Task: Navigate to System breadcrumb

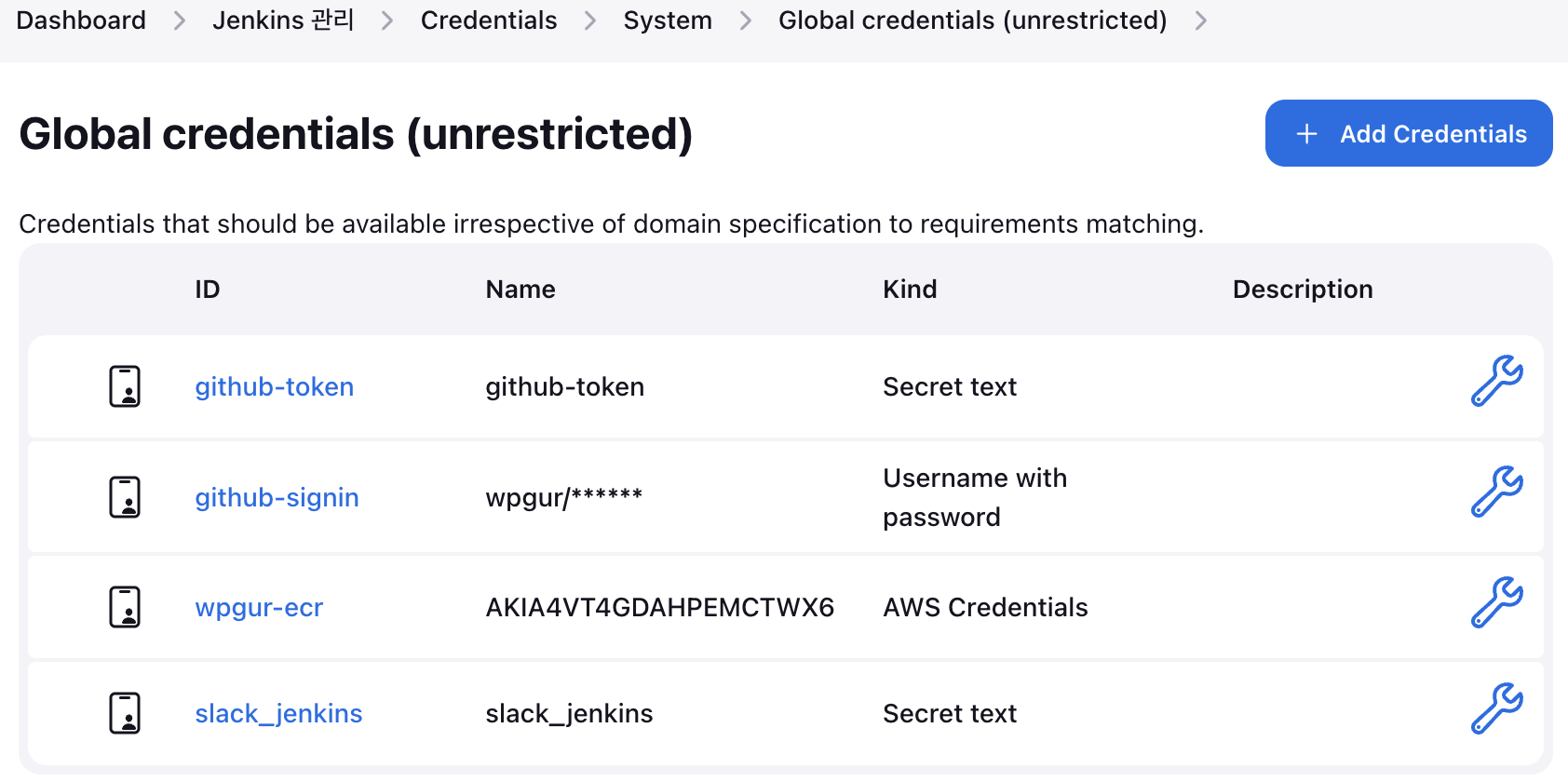Action: coord(668,20)
